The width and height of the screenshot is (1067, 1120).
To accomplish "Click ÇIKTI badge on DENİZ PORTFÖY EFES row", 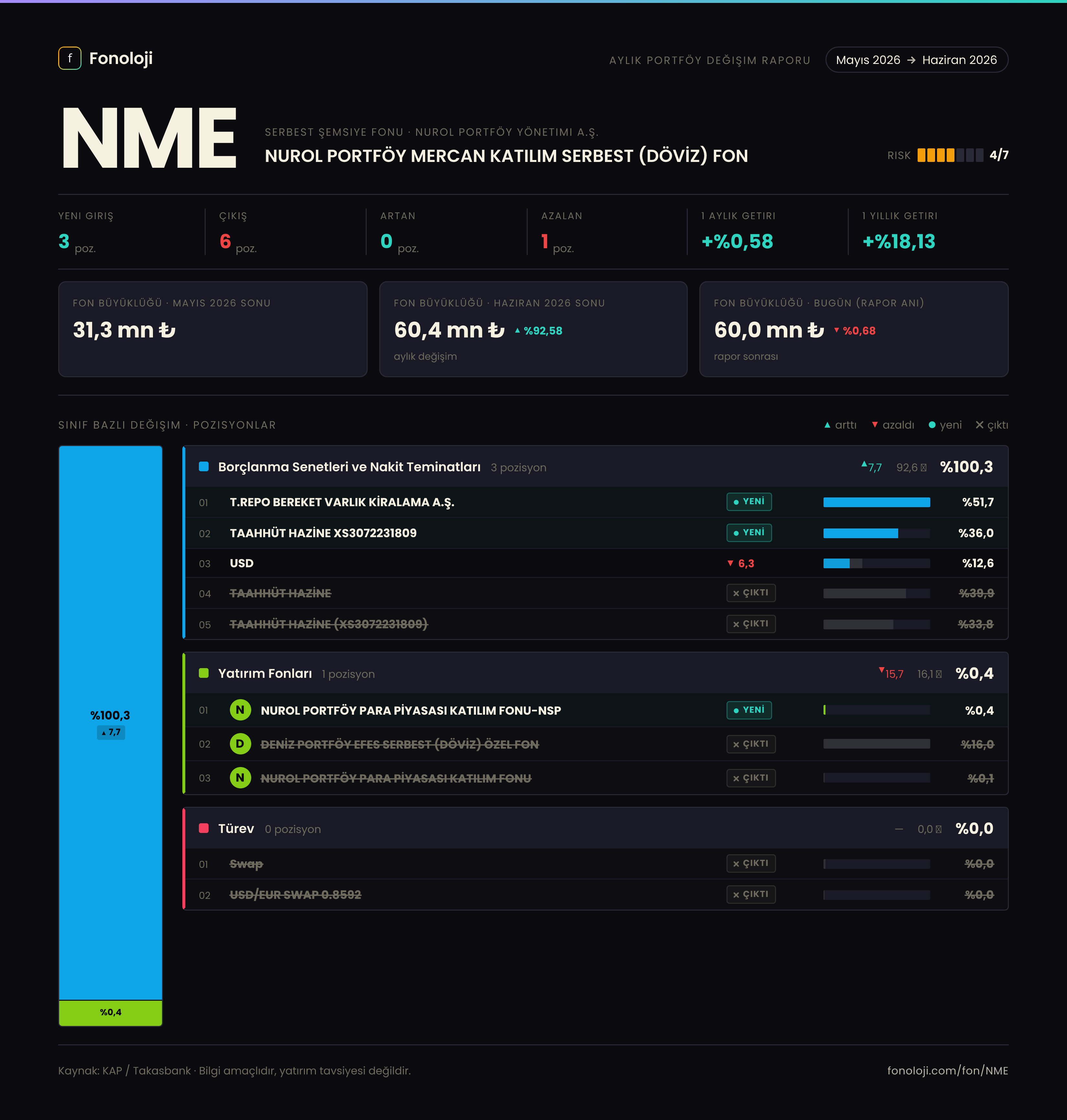I will 751,744.
